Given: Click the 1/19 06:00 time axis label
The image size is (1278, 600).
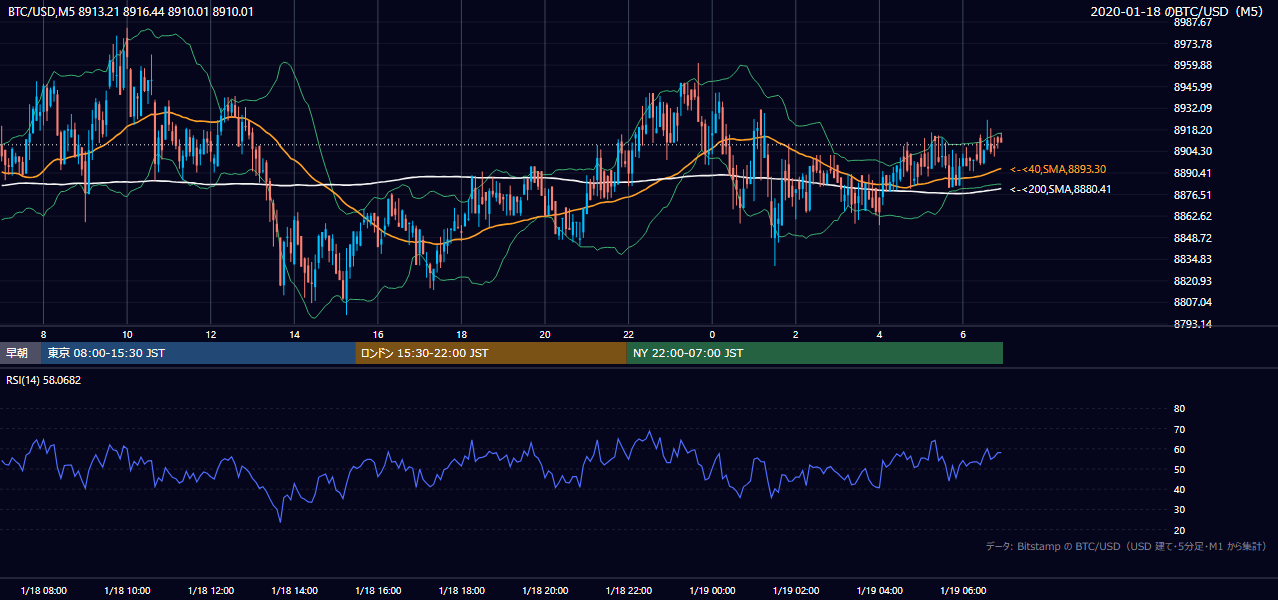Looking at the screenshot, I should 963,591.
